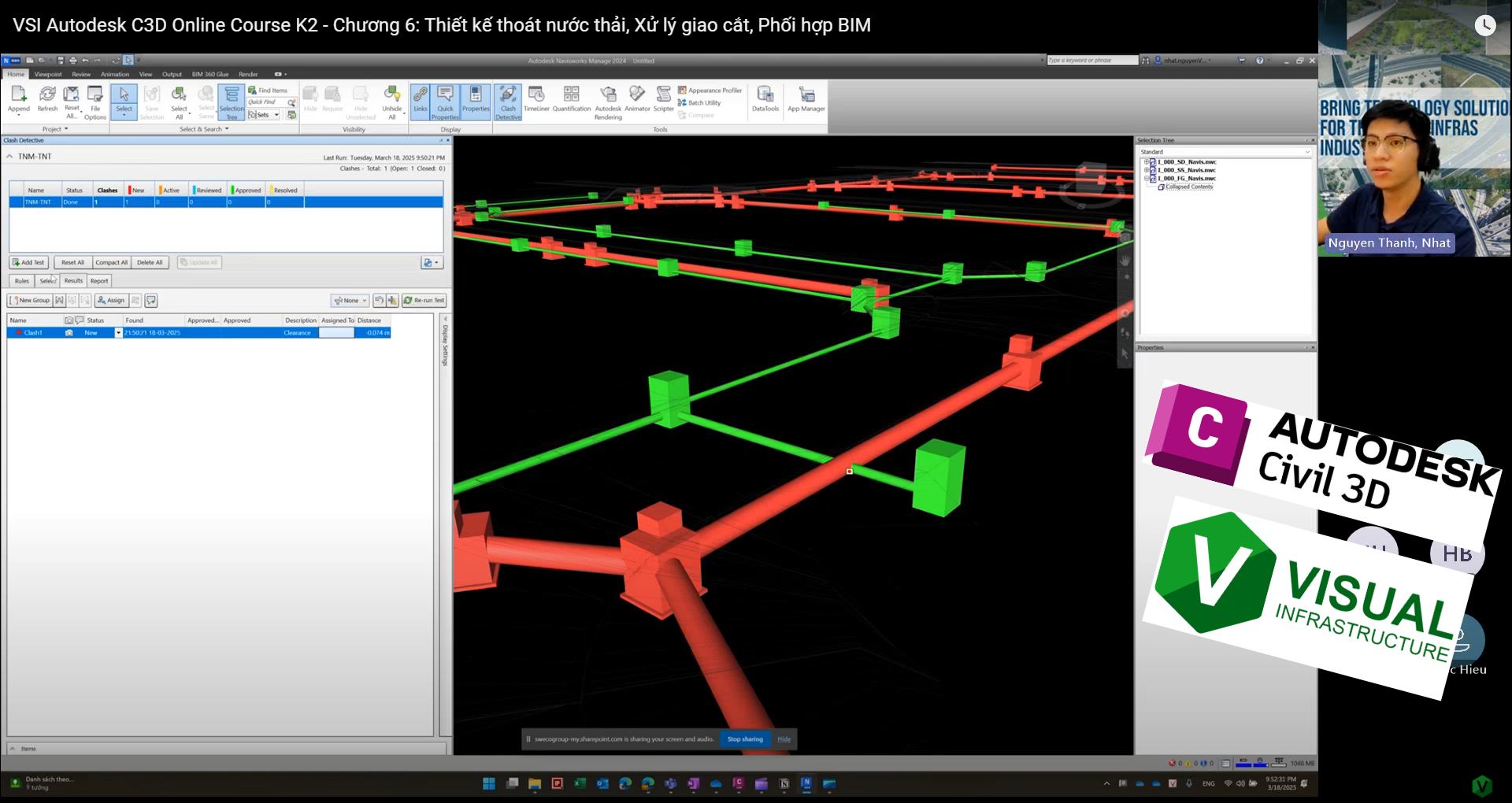Open the Clash Detective tool in ribbon
The image size is (1512, 803).
[508, 102]
